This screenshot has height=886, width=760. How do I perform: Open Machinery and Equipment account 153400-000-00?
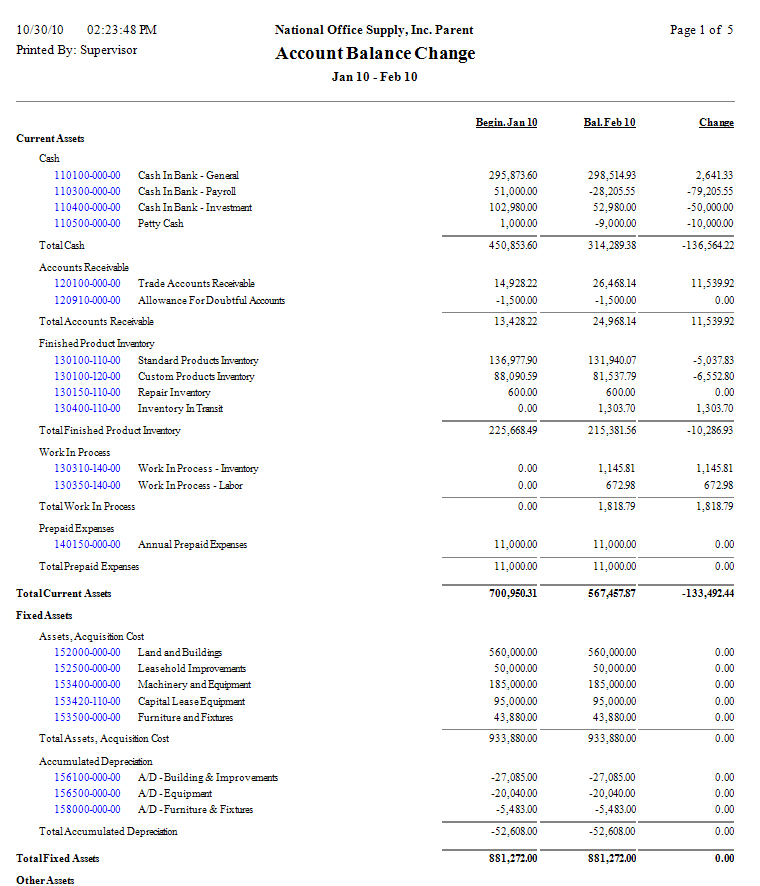87,685
